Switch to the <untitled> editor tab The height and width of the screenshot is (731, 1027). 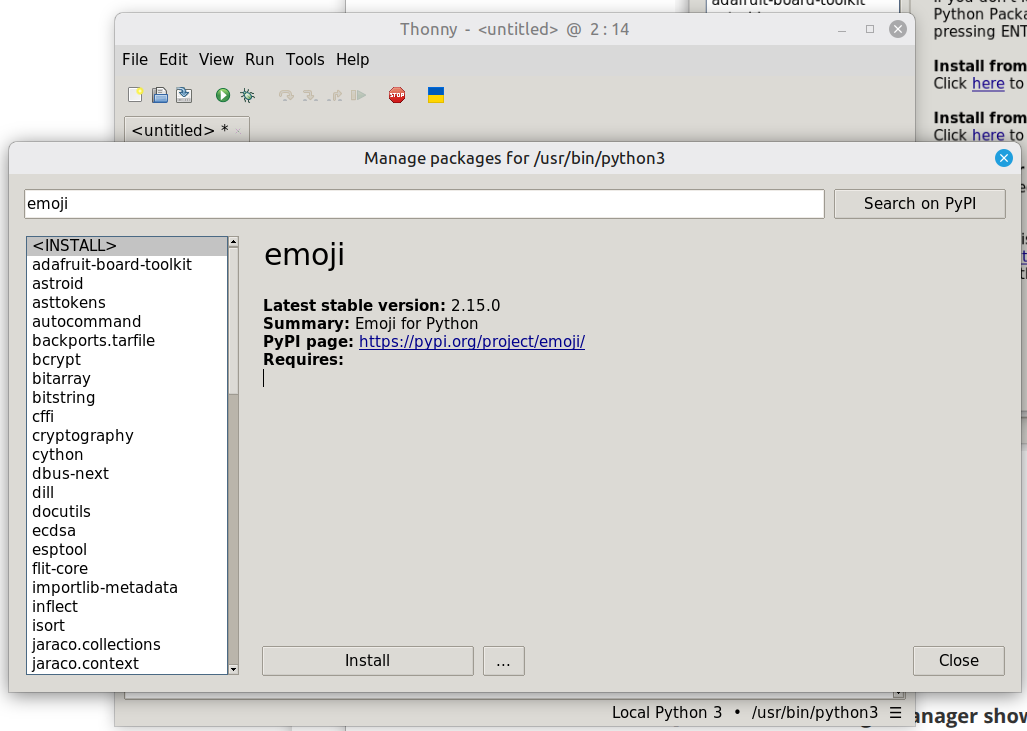(179, 130)
